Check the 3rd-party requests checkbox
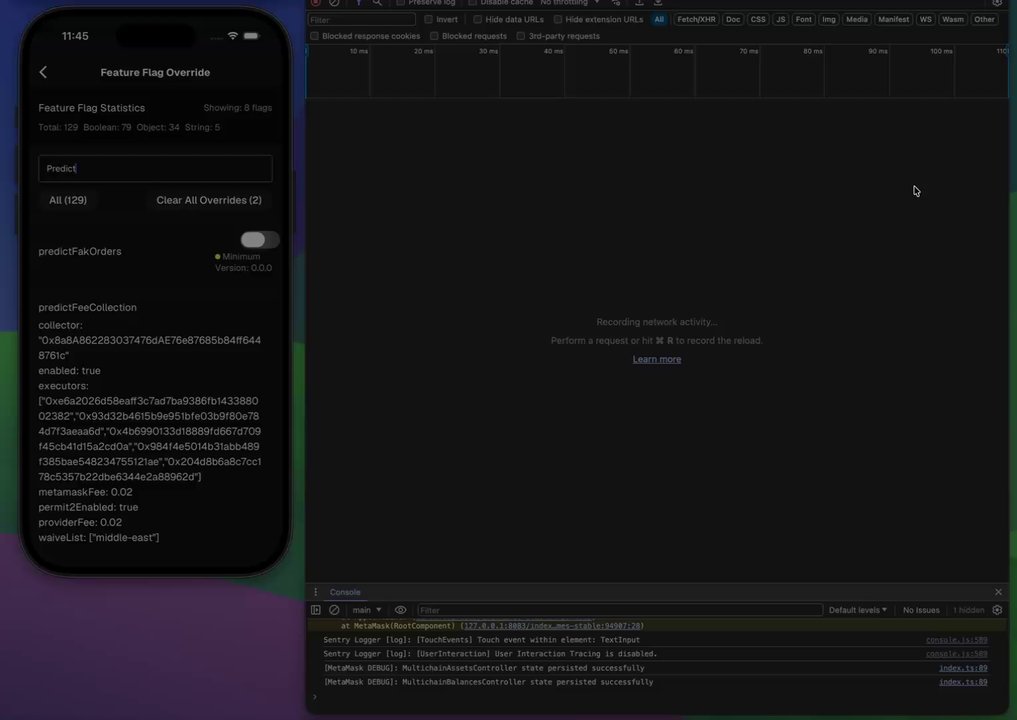The image size is (1017, 720). click(x=521, y=36)
